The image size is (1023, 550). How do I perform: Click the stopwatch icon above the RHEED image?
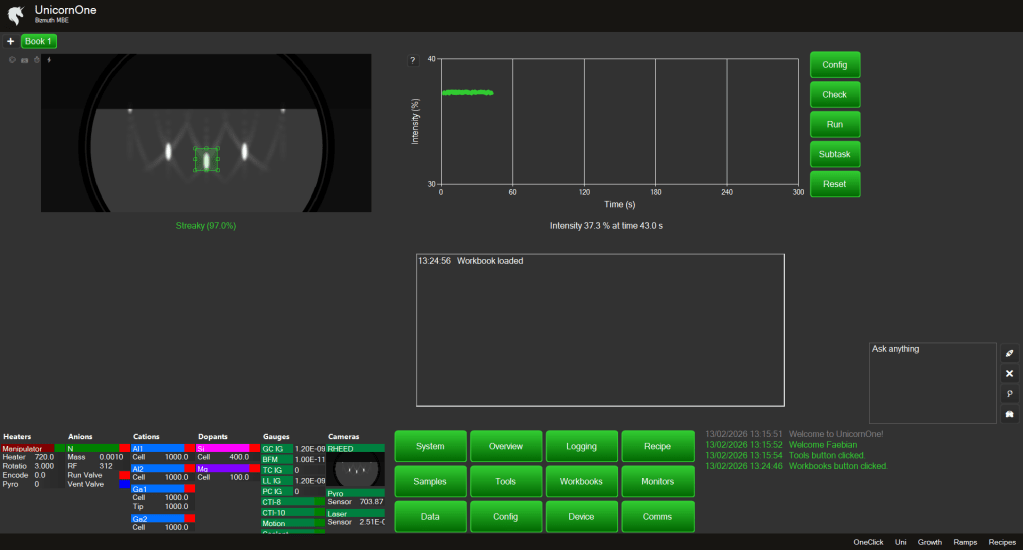point(37,60)
